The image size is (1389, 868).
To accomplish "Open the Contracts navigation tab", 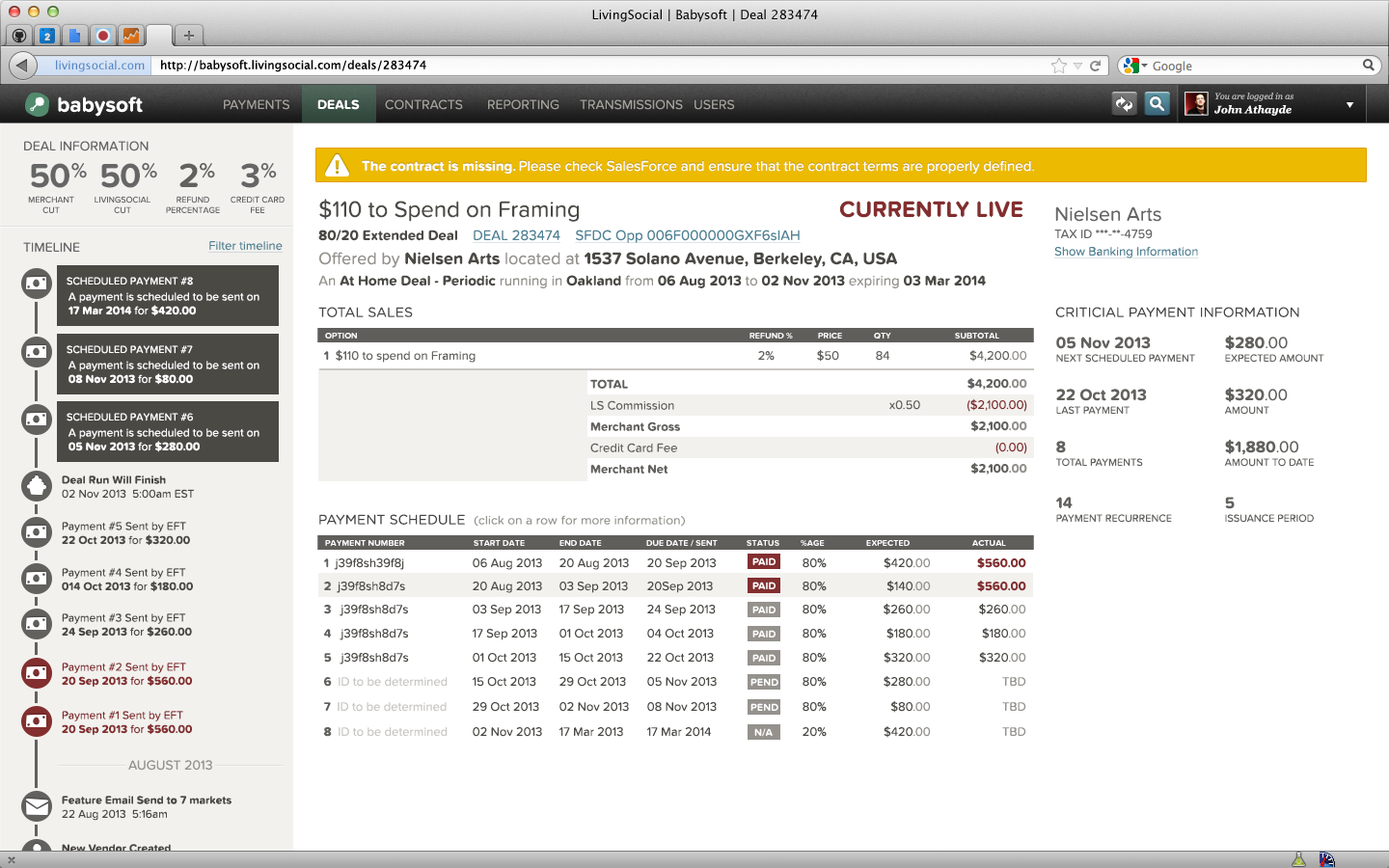I will (423, 104).
